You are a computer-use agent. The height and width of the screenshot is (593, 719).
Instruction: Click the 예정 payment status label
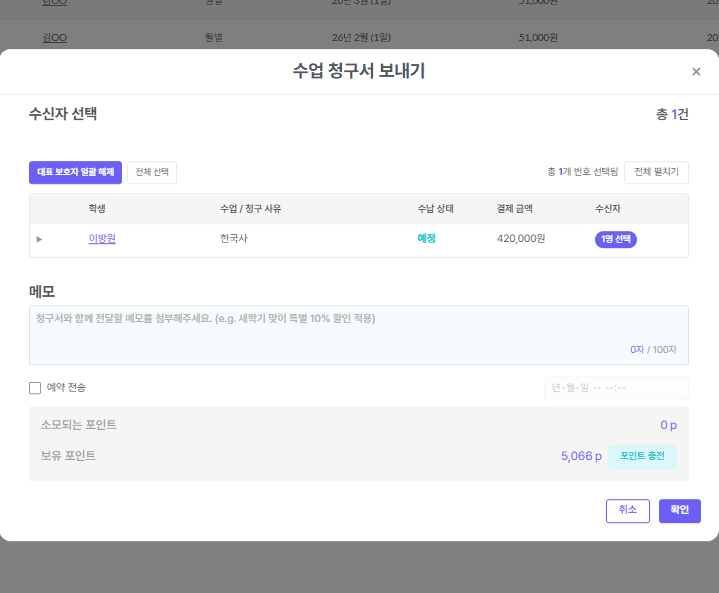427,239
